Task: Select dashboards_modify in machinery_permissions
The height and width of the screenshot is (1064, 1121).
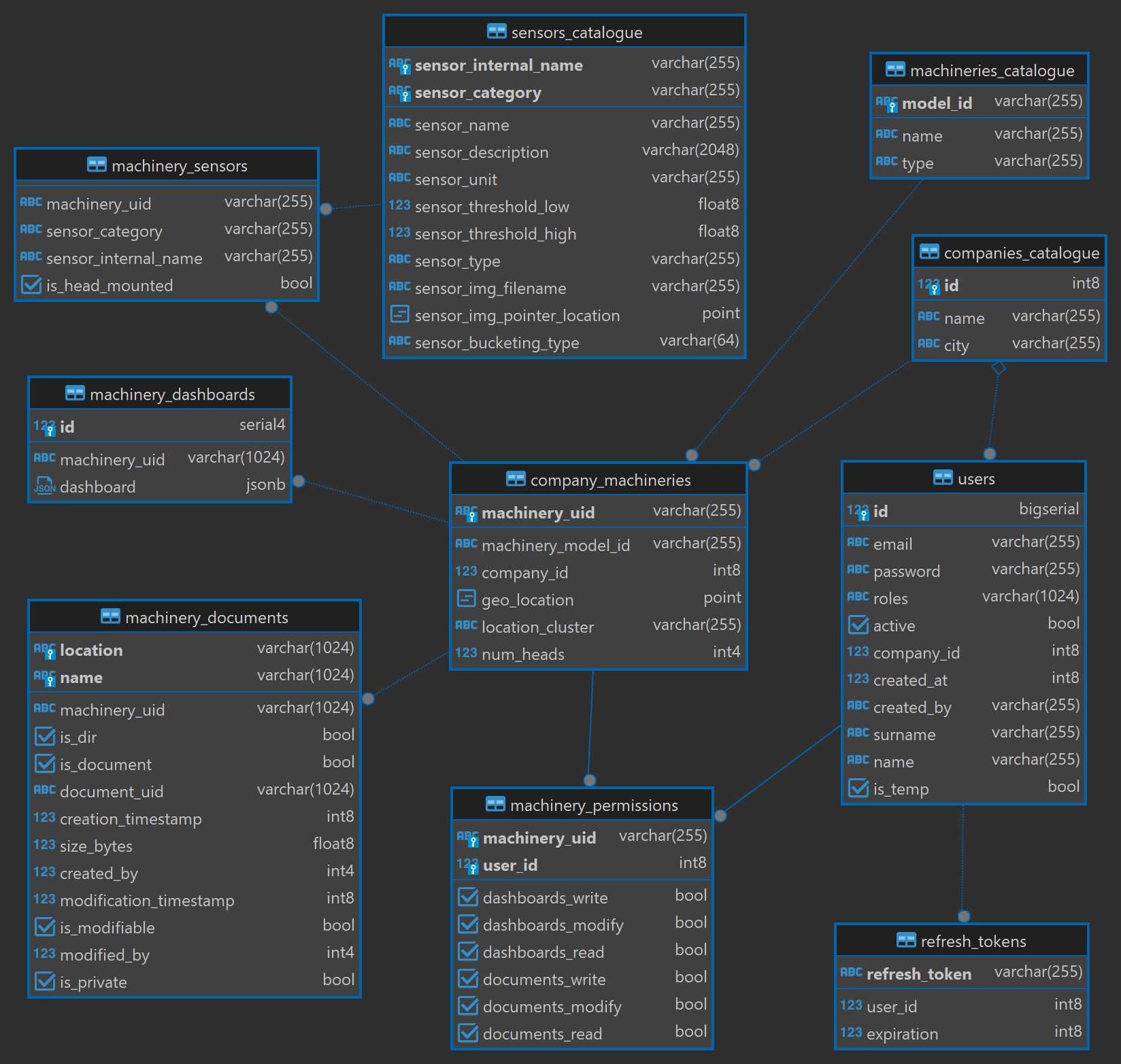Action: 582,924
